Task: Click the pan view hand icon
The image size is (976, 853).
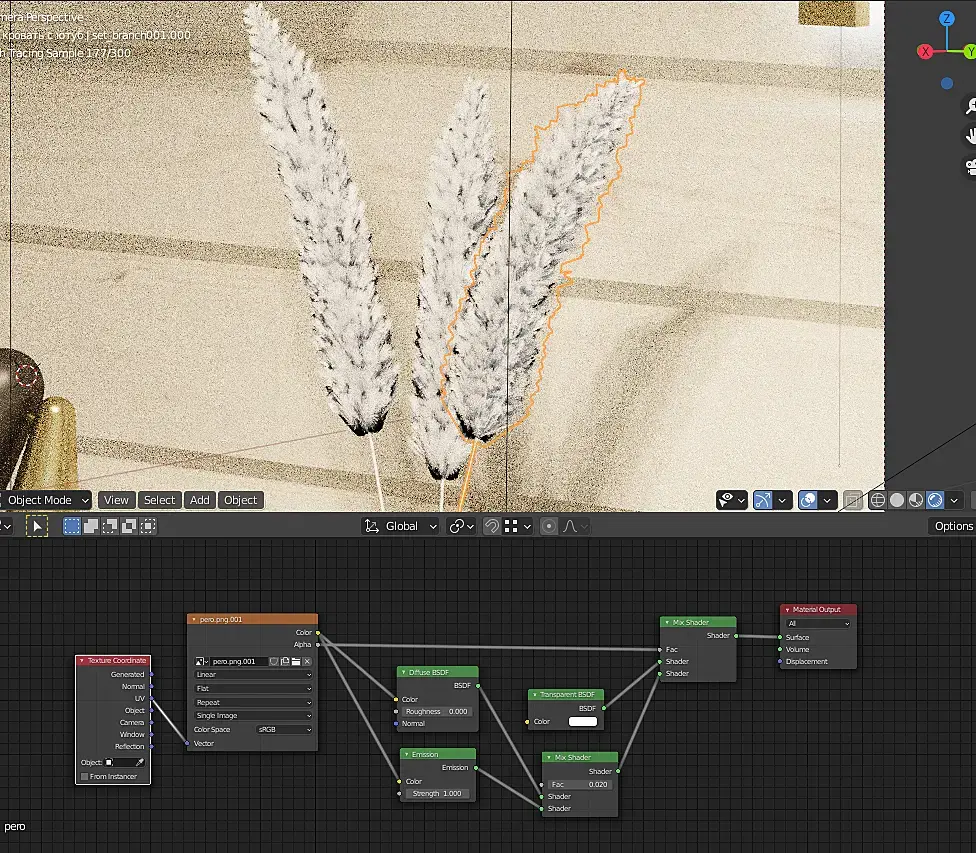Action: coord(970,136)
